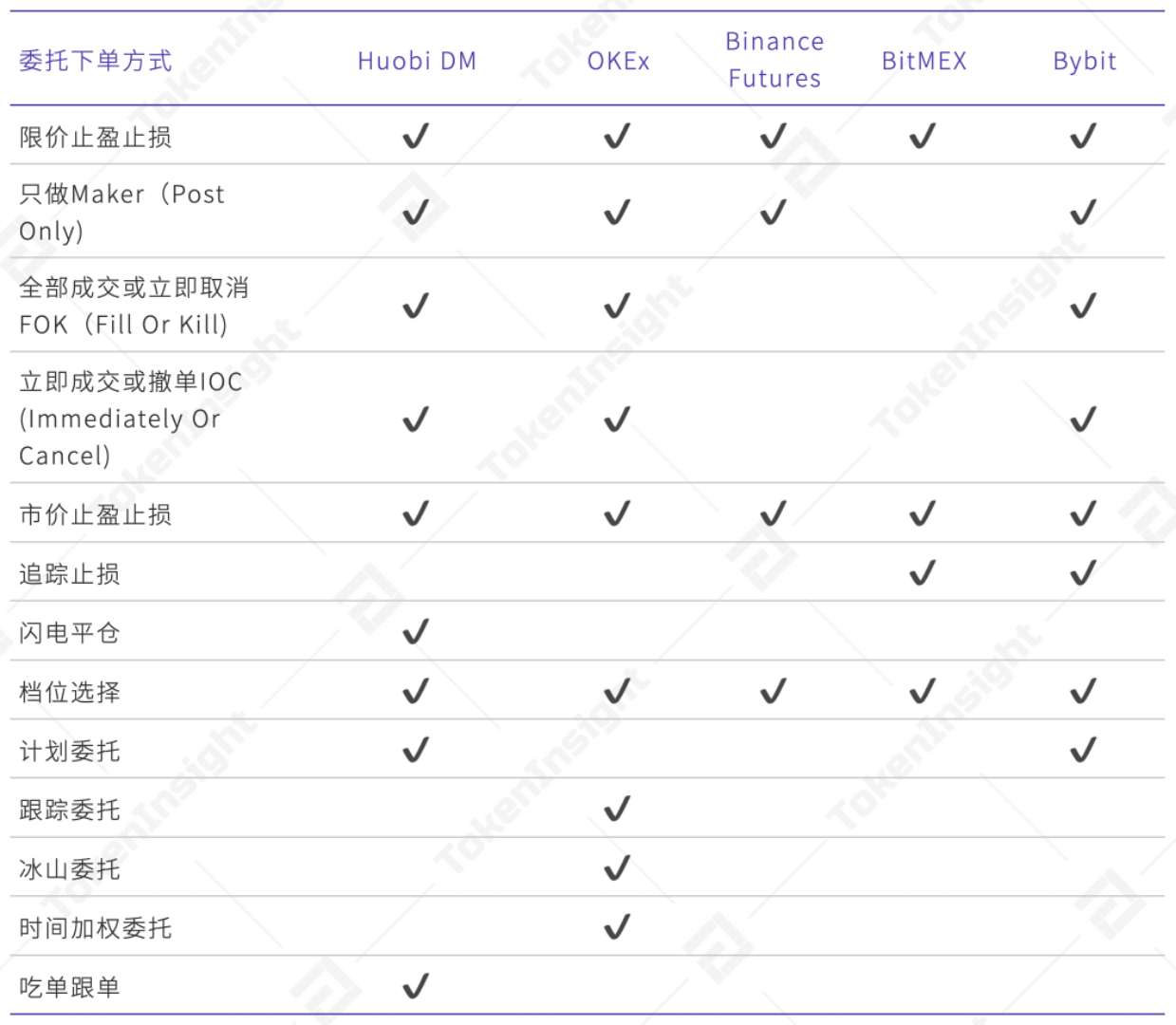The width and height of the screenshot is (1176, 1025).
Task: Click the Binance Futures checkmark for 档位选择
Action: click(x=774, y=691)
